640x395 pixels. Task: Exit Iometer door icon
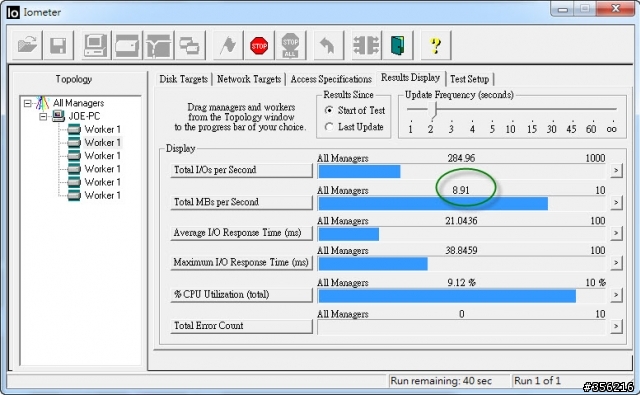coord(398,45)
